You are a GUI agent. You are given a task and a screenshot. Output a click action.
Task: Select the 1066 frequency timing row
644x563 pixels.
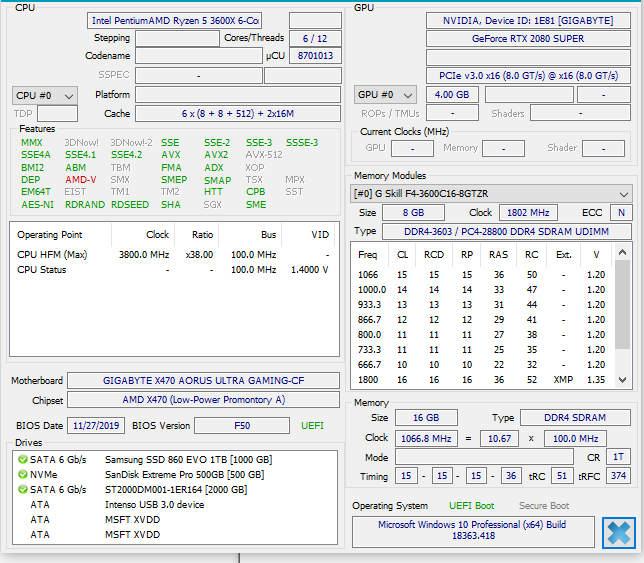coord(483,275)
